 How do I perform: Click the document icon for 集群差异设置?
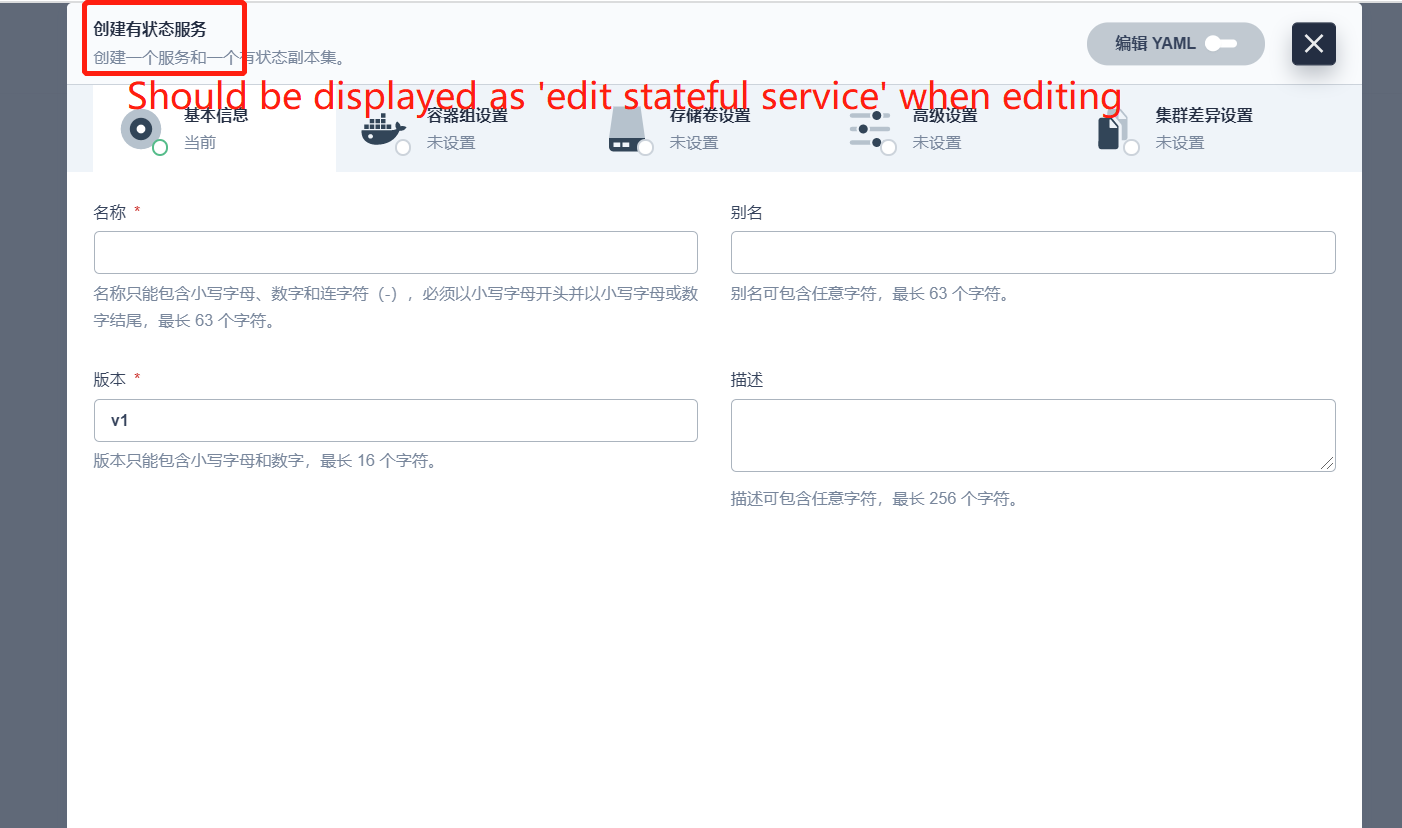click(x=1112, y=130)
